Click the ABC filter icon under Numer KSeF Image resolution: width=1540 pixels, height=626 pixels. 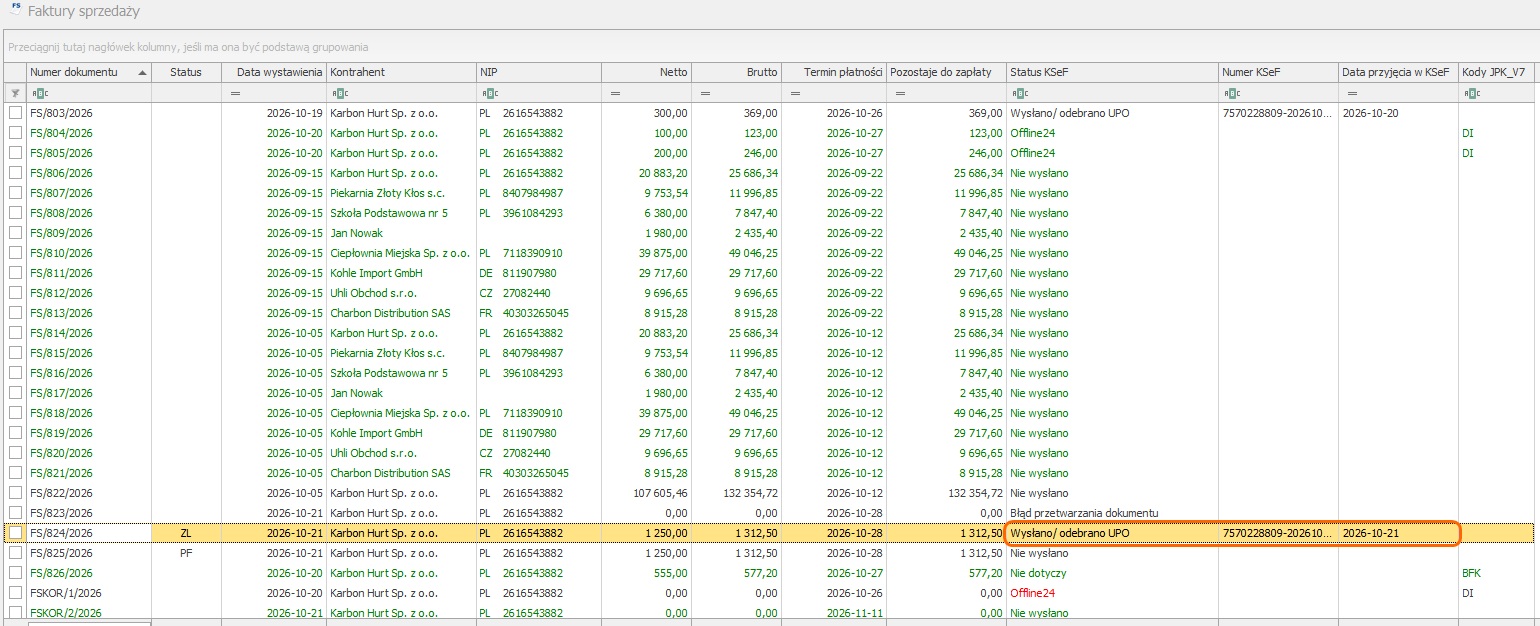click(1230, 93)
